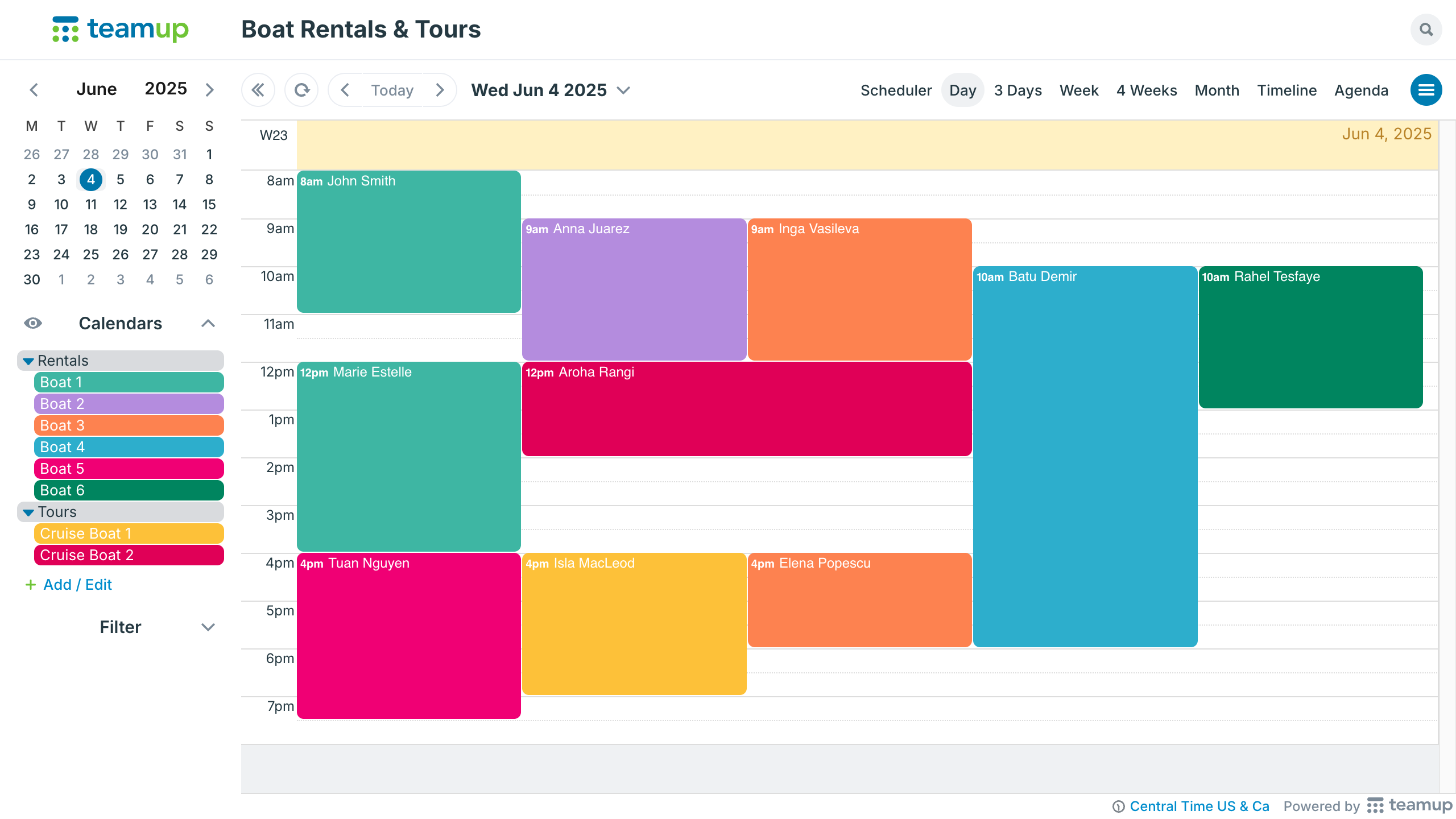Toggle the Boat 3 calendar visibility

129,425
